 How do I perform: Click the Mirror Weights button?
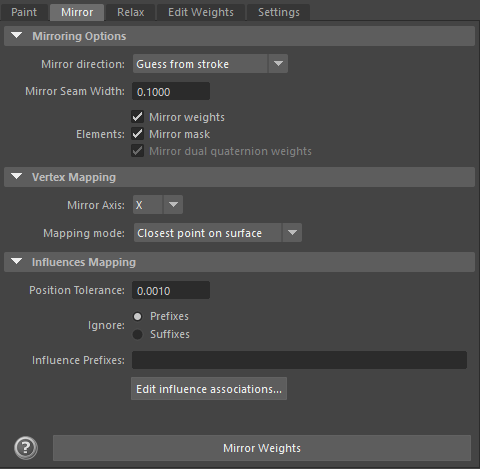pyautogui.click(x=262, y=448)
